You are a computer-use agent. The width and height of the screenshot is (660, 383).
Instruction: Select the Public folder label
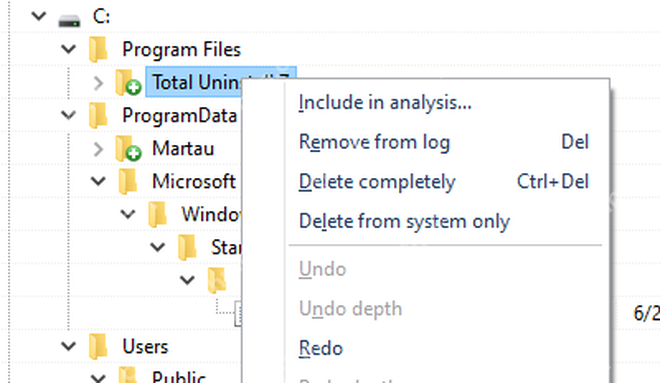178,376
